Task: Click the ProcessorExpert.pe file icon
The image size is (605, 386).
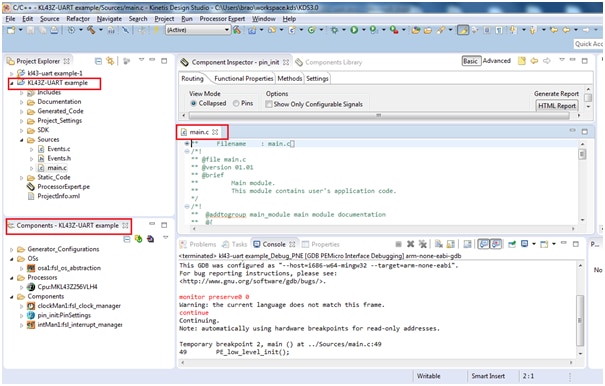Action: [x=31, y=187]
